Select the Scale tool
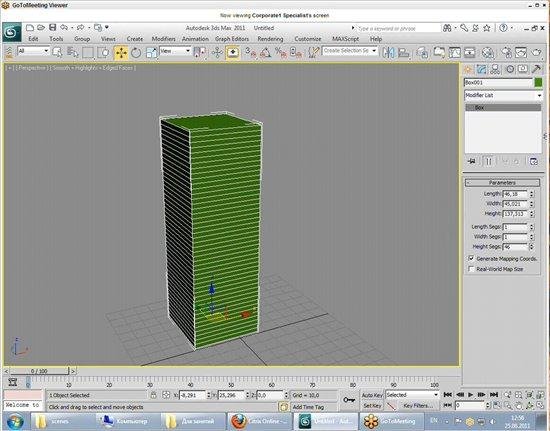Screen dimensions: 550x431 pyautogui.click(x=151, y=53)
